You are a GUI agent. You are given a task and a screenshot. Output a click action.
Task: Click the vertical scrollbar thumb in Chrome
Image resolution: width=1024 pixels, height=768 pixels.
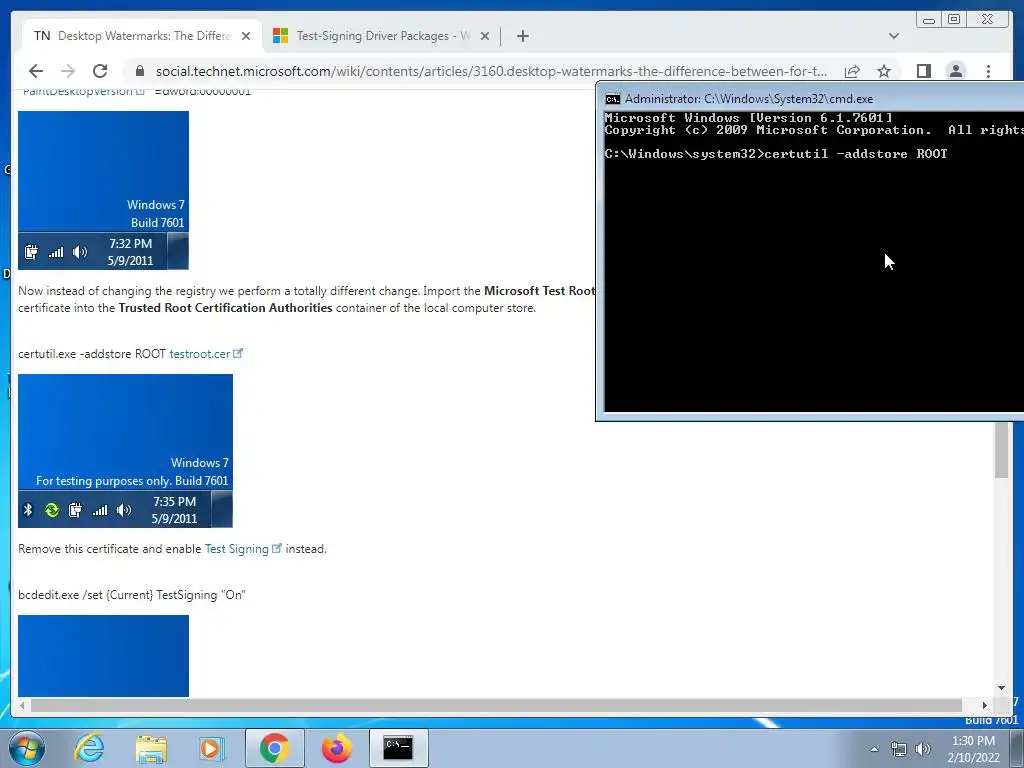click(x=1001, y=449)
